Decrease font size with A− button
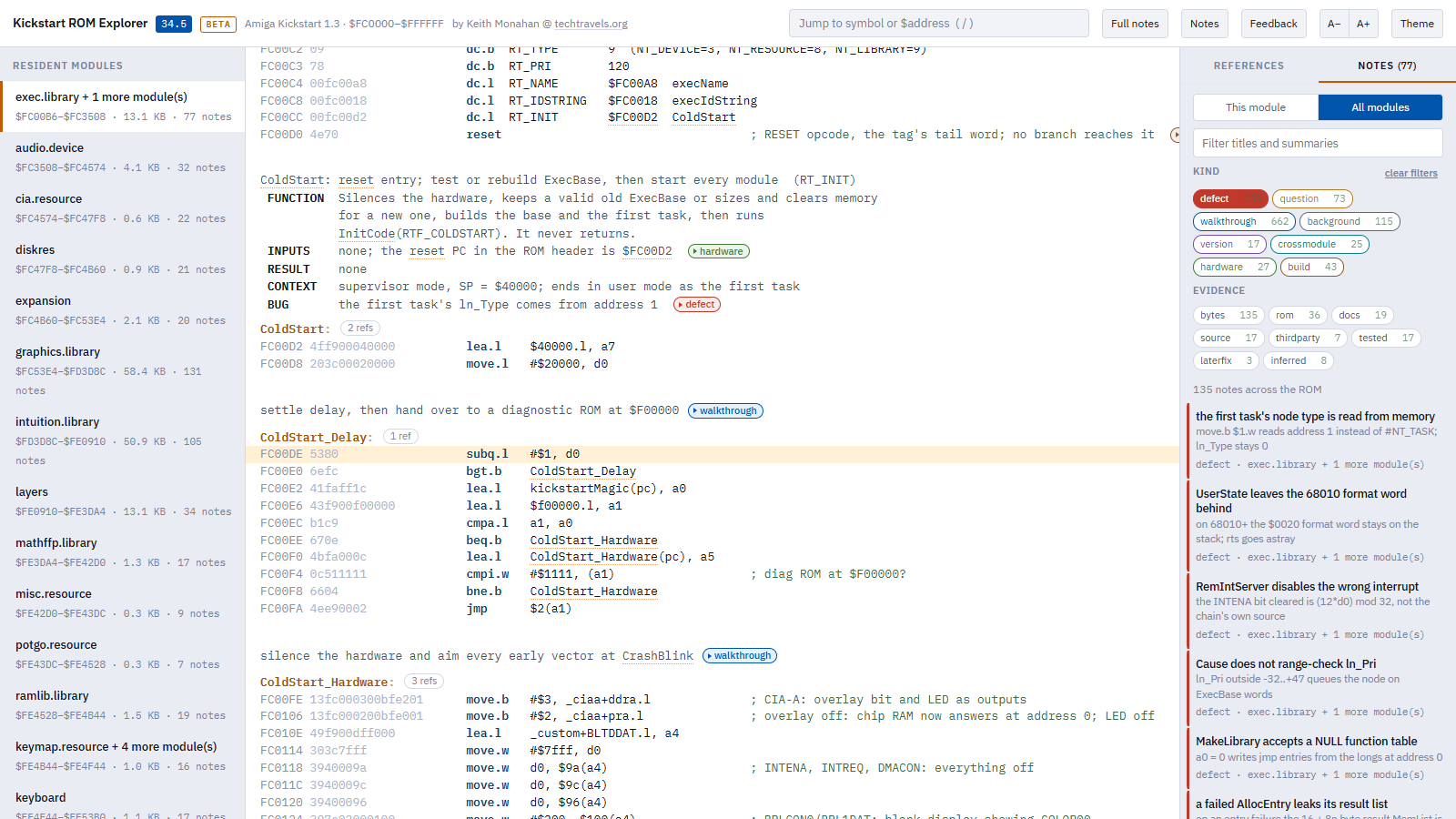The image size is (1456, 819). coord(1334,24)
